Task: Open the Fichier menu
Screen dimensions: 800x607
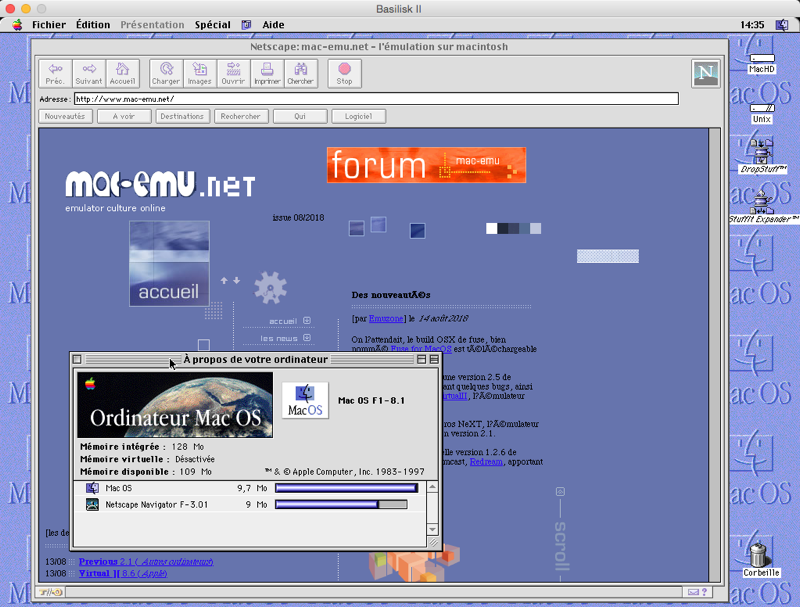Action: pyautogui.click(x=49, y=24)
